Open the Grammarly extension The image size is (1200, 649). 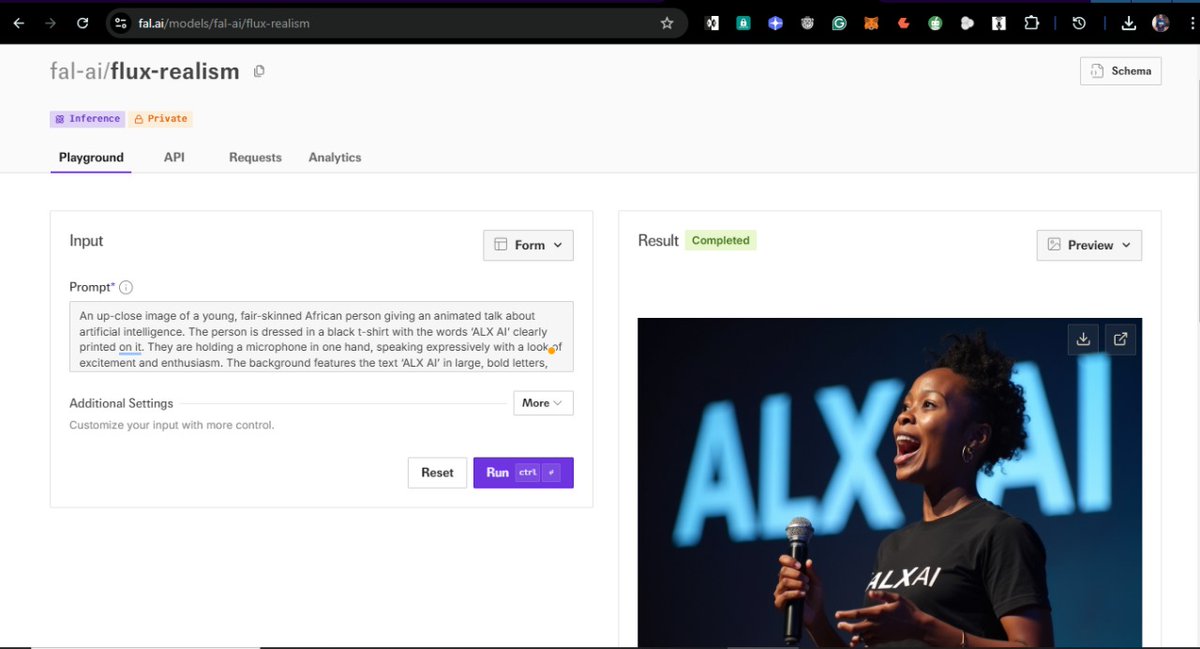(839, 23)
